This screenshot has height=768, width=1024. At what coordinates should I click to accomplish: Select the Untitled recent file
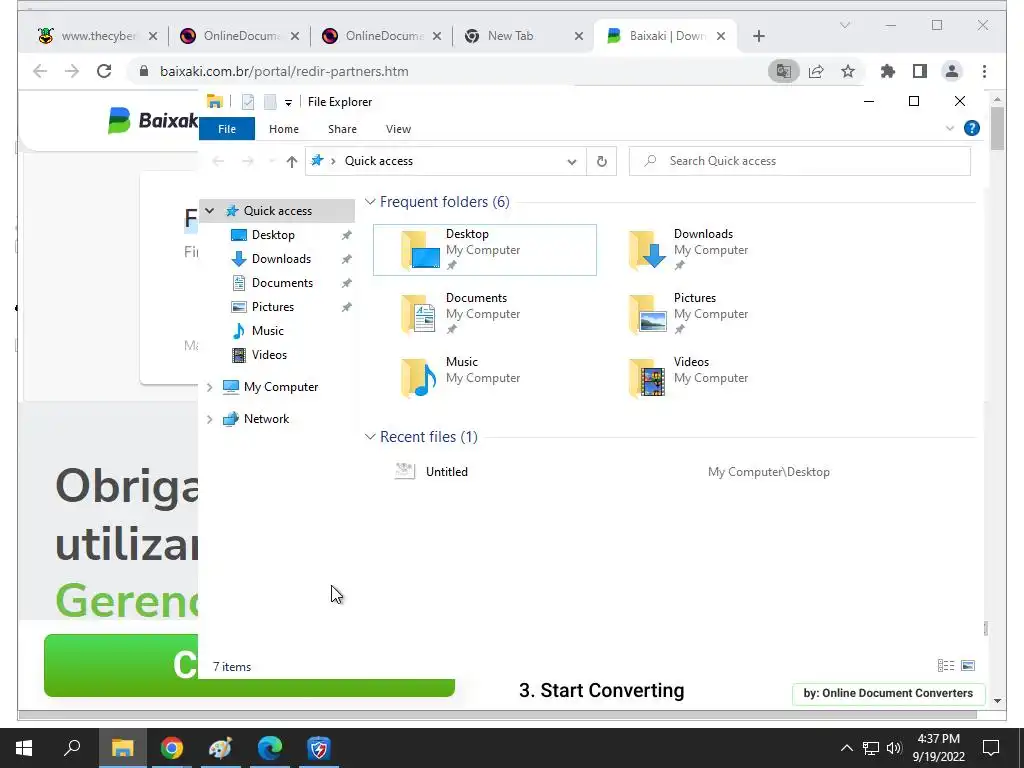446,472
